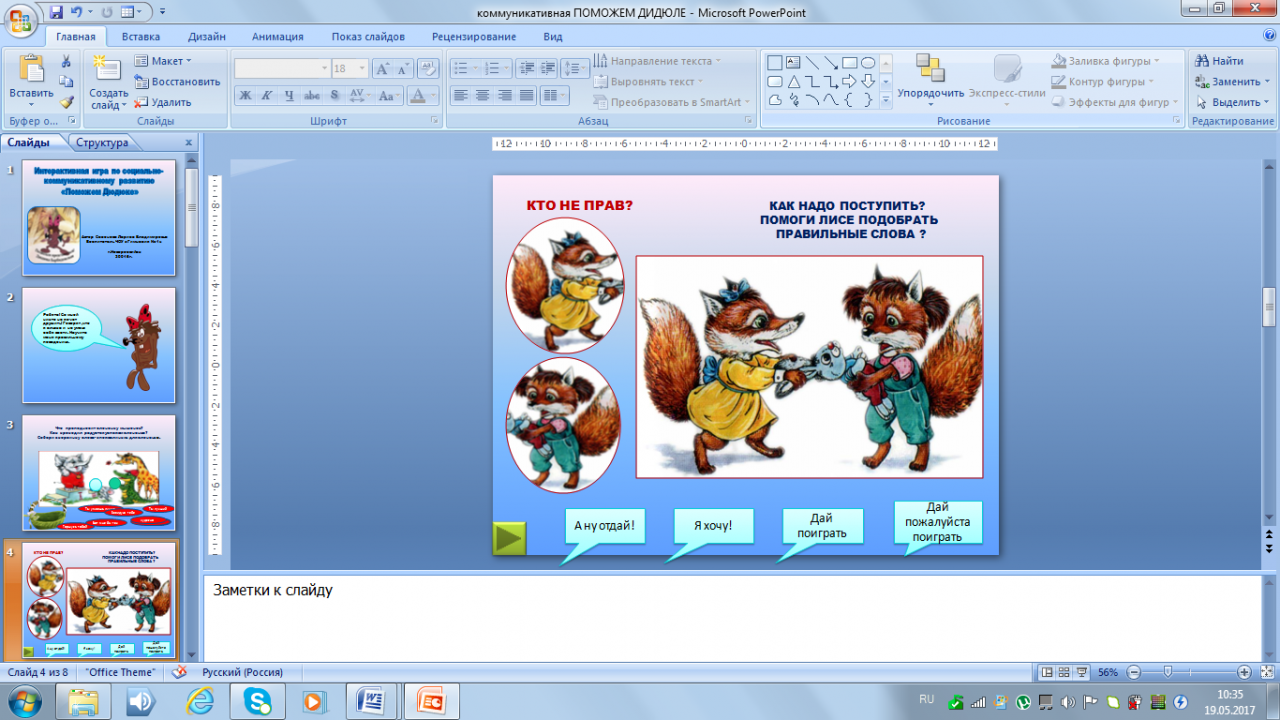Align text right in paragraph group
This screenshot has width=1280, height=720.
(x=504, y=96)
